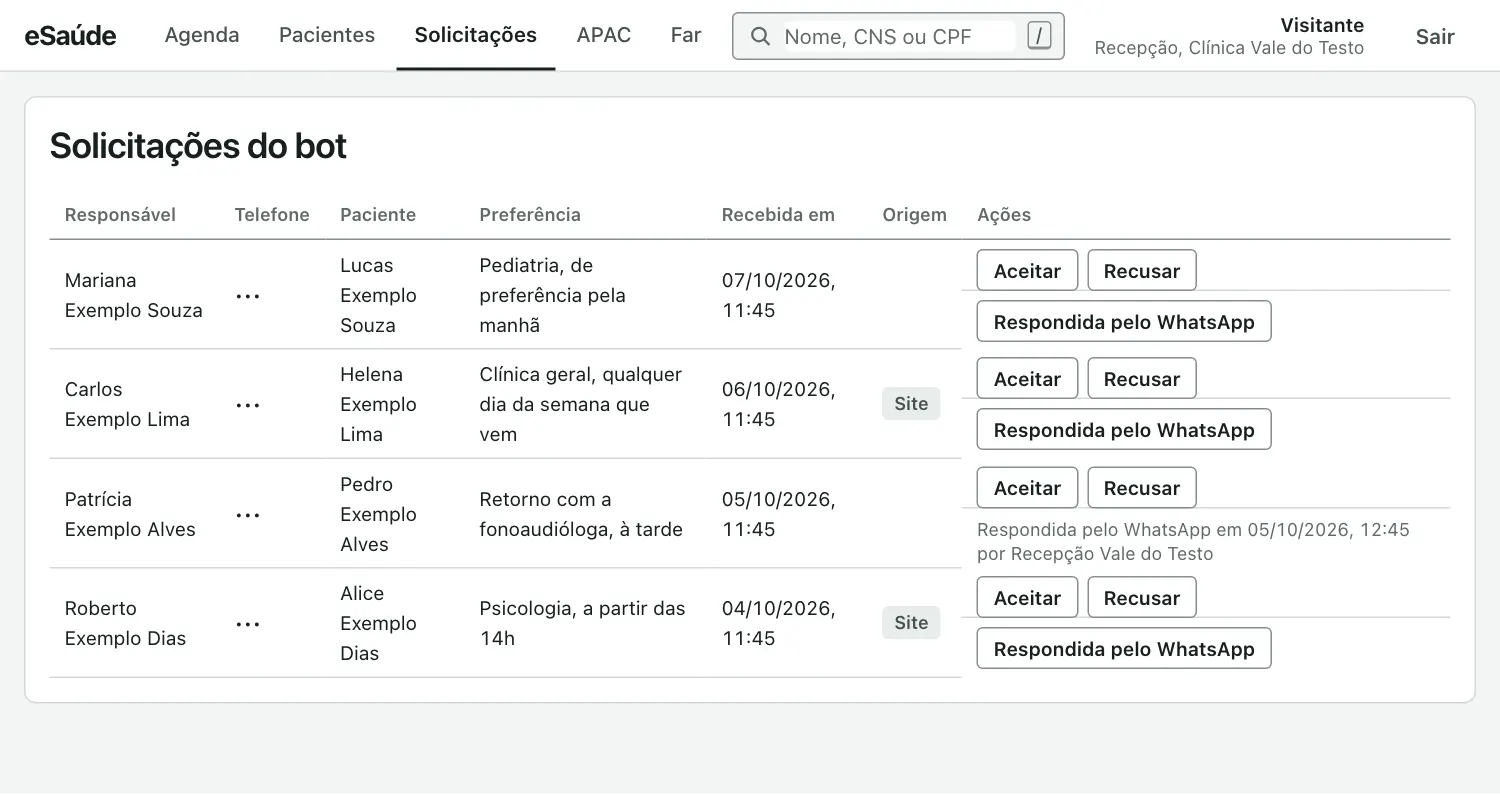Refuse Mariana Exemplo Souza's request
Viewport: 1500px width, 794px height.
tap(1142, 271)
